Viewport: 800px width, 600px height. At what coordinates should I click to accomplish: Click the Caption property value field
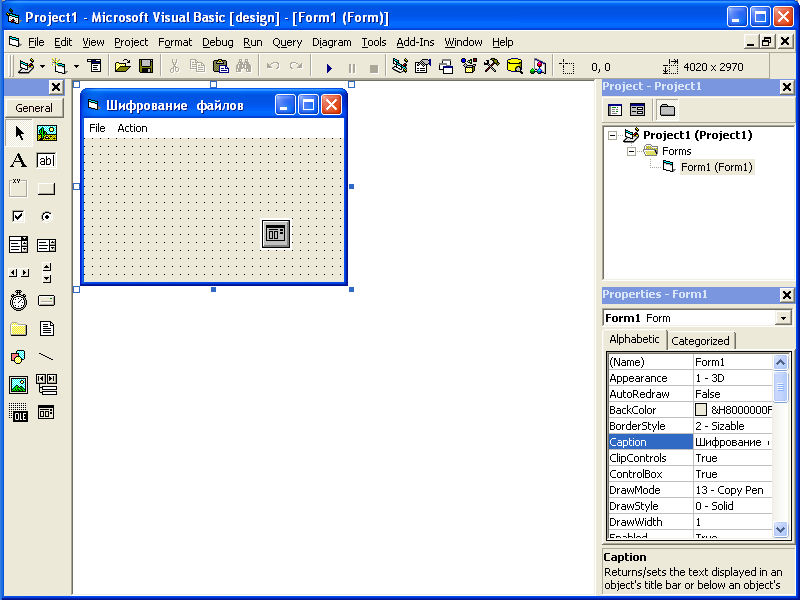coord(733,442)
